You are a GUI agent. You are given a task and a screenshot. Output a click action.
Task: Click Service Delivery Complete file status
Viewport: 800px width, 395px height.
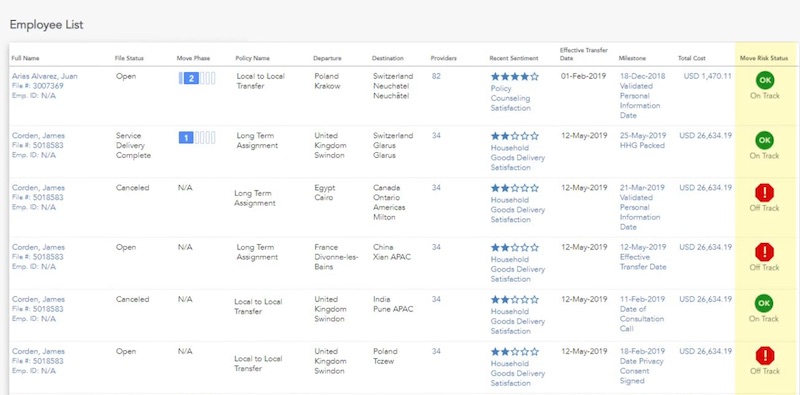pyautogui.click(x=133, y=145)
